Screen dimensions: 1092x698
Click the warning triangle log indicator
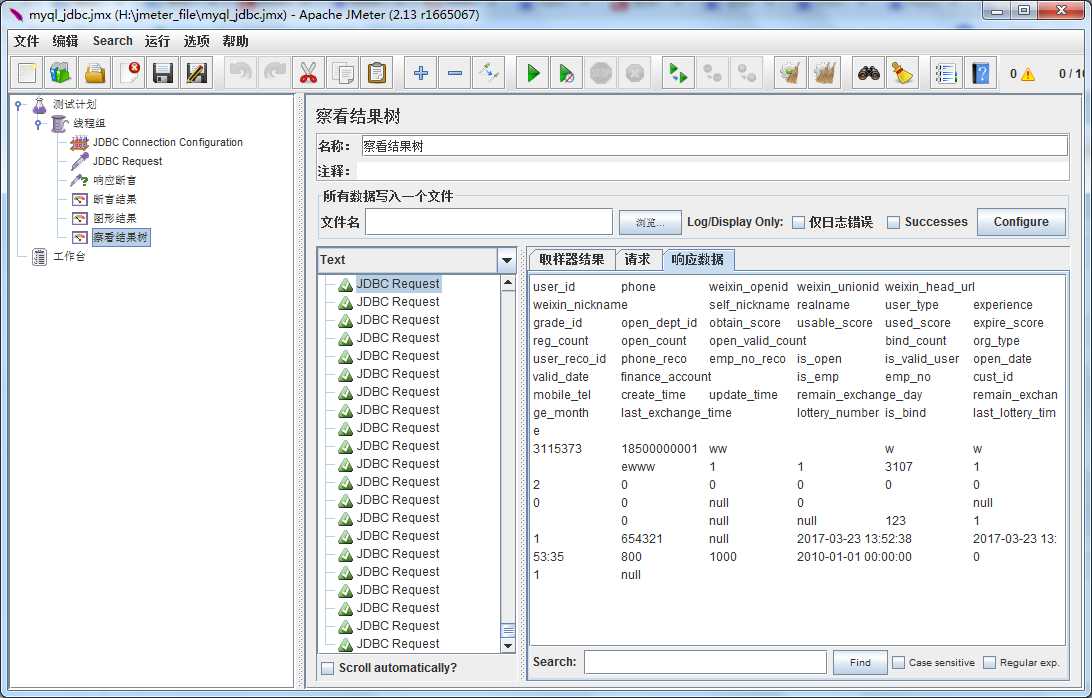pyautogui.click(x=1028, y=74)
